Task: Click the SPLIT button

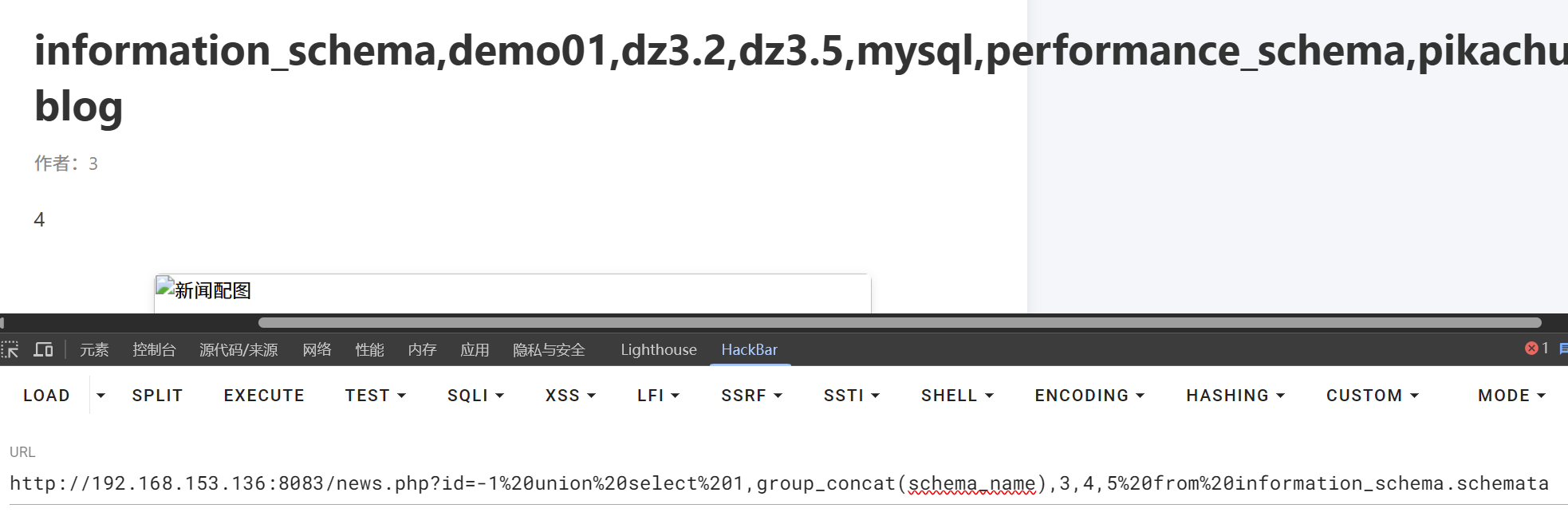Action: coord(157,396)
